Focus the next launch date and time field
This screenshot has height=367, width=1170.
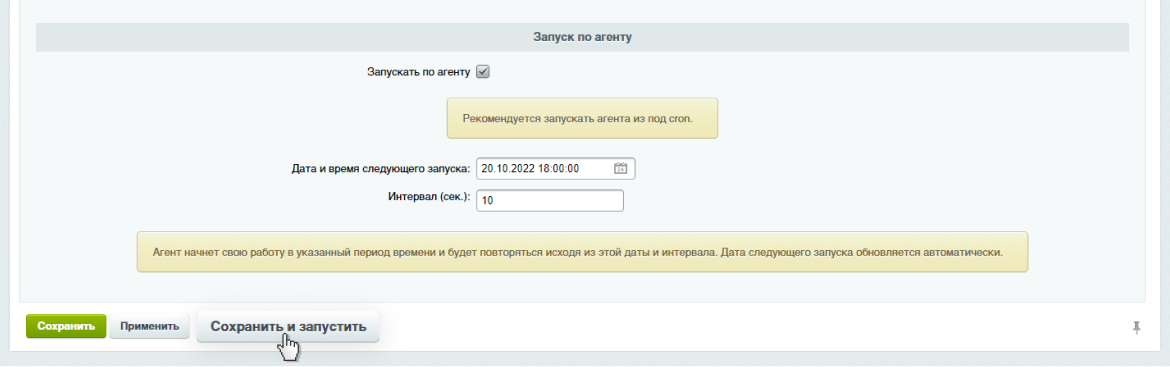pyautogui.click(x=555, y=169)
